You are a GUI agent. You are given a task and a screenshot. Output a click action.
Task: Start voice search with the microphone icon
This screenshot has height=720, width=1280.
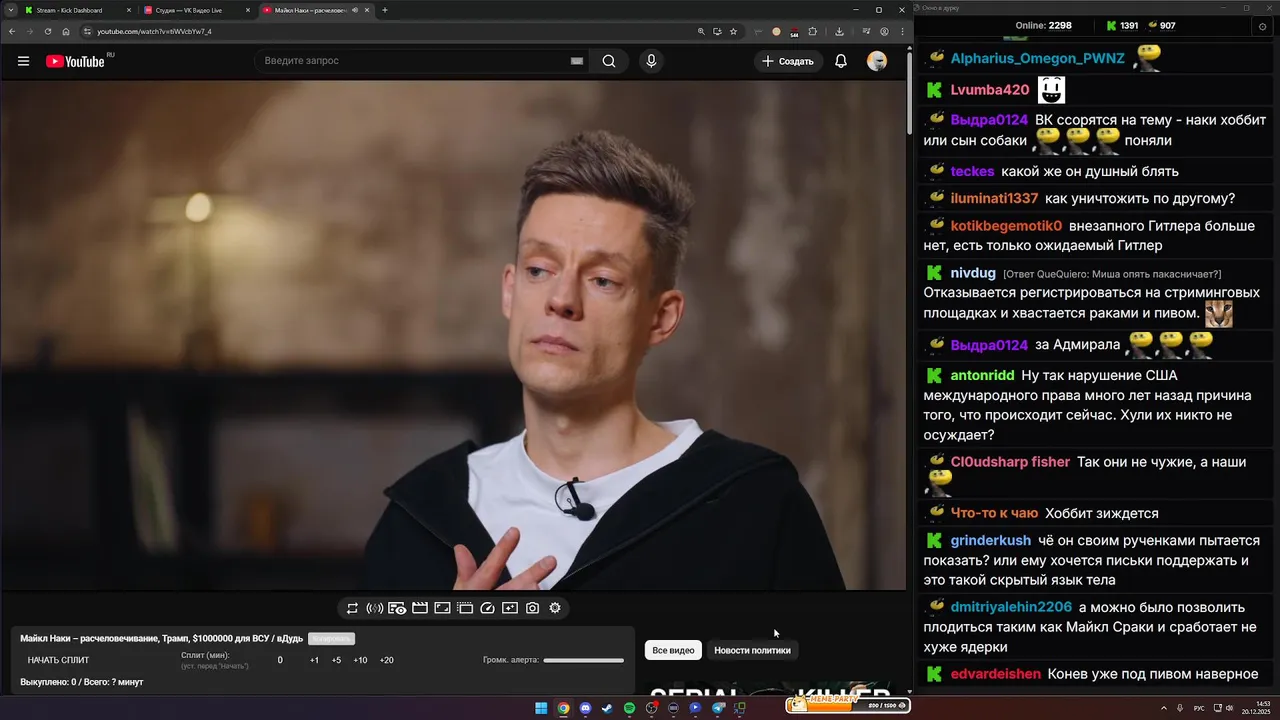651,61
